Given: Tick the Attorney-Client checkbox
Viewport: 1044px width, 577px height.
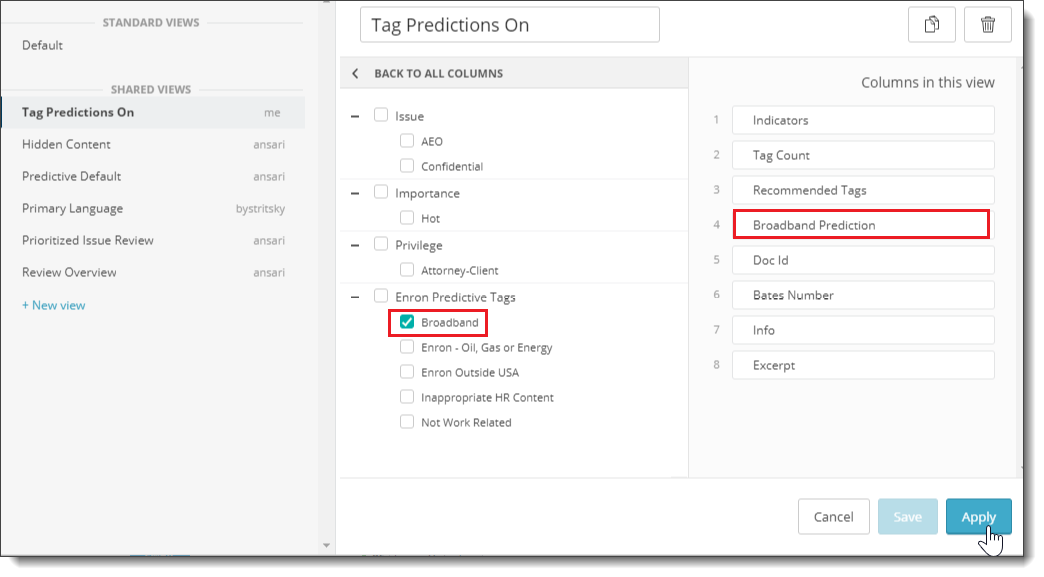Looking at the screenshot, I should 407,270.
